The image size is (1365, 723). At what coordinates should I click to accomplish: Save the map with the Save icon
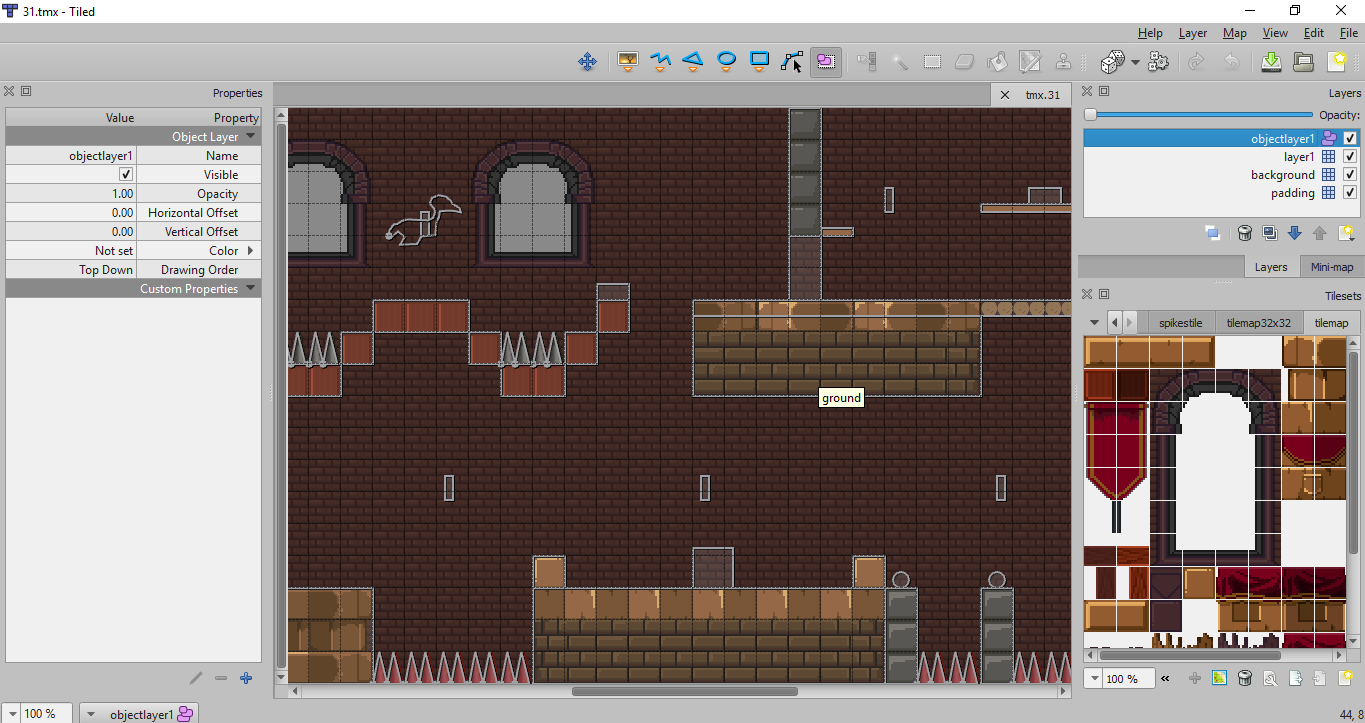(x=1271, y=62)
